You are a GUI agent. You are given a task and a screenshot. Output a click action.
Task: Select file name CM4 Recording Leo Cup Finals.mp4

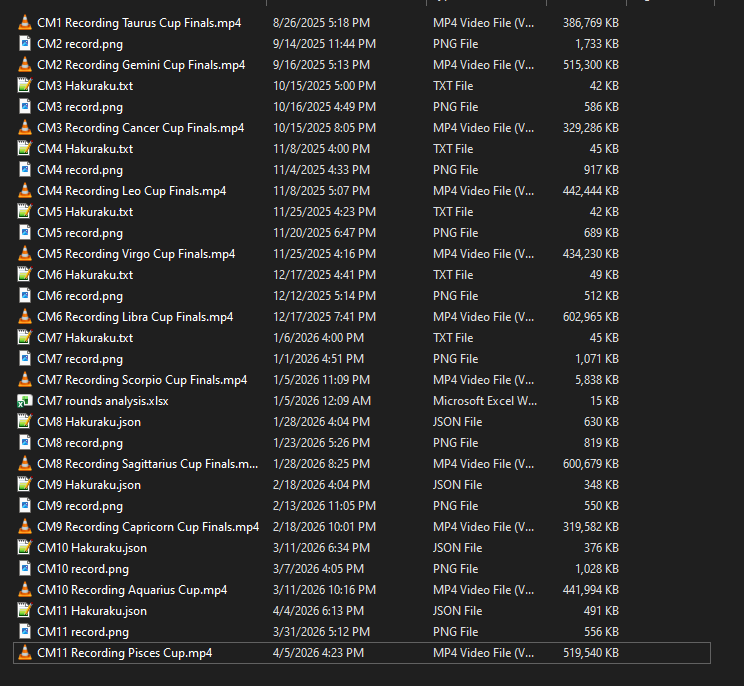click(x=131, y=191)
